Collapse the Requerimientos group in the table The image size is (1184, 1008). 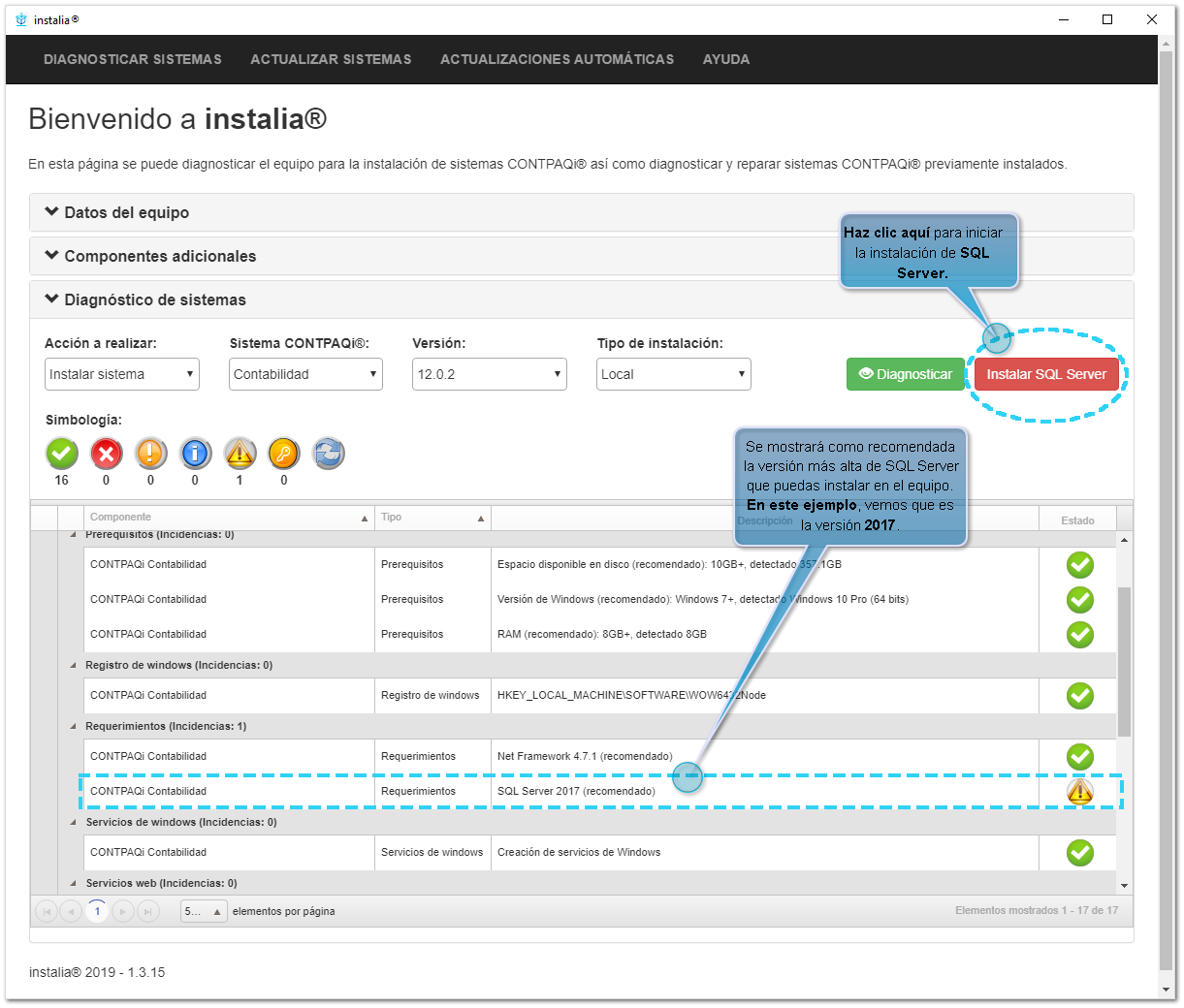pos(74,726)
